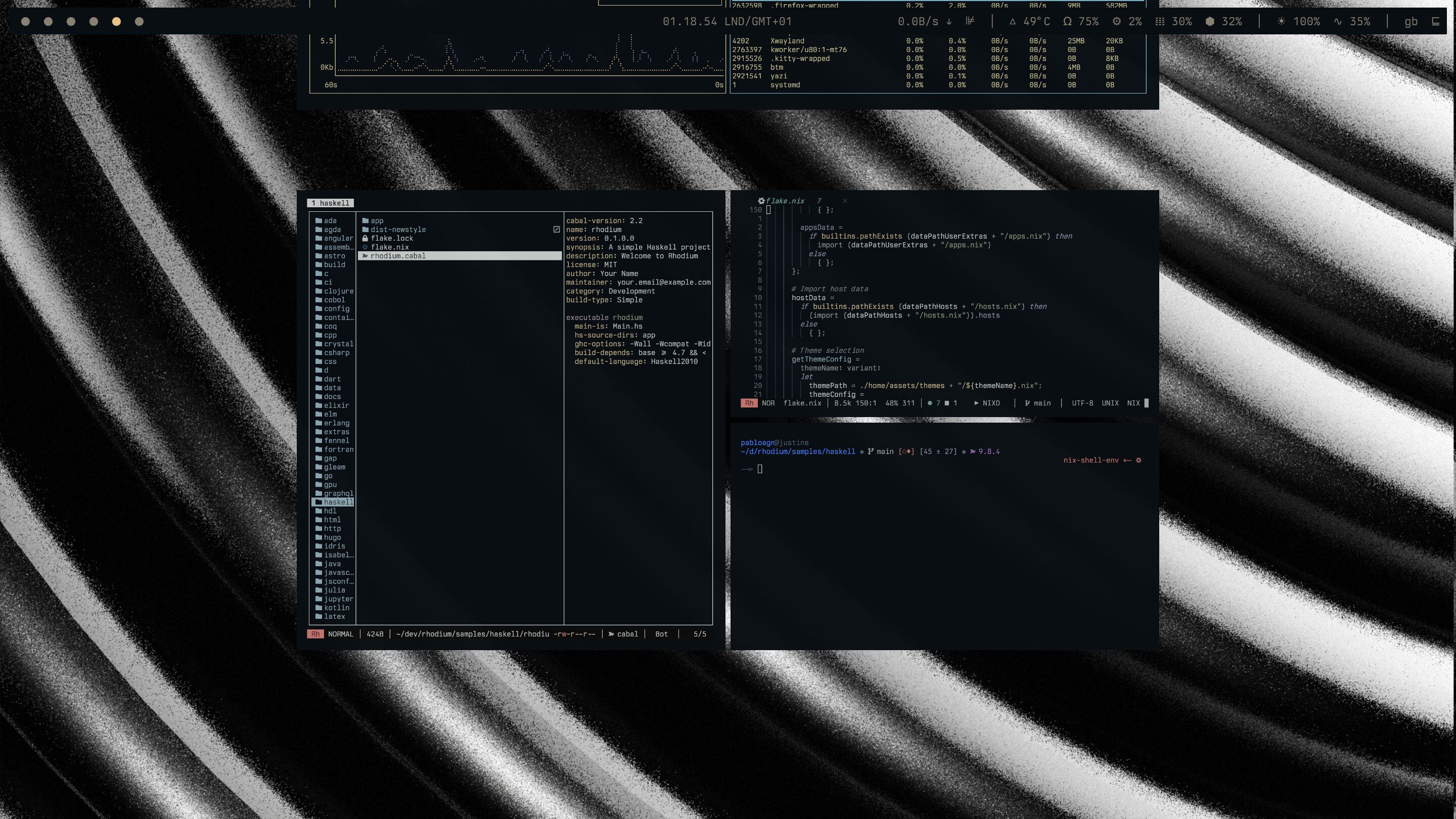Expand the app folder in yazi
Image resolution: width=1456 pixels, height=819 pixels.
click(377, 220)
